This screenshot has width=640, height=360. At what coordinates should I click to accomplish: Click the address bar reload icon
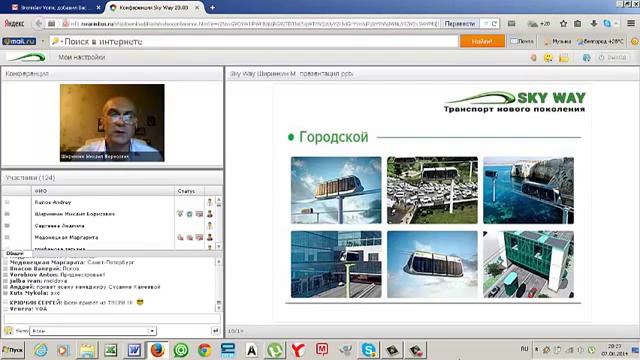(494, 24)
